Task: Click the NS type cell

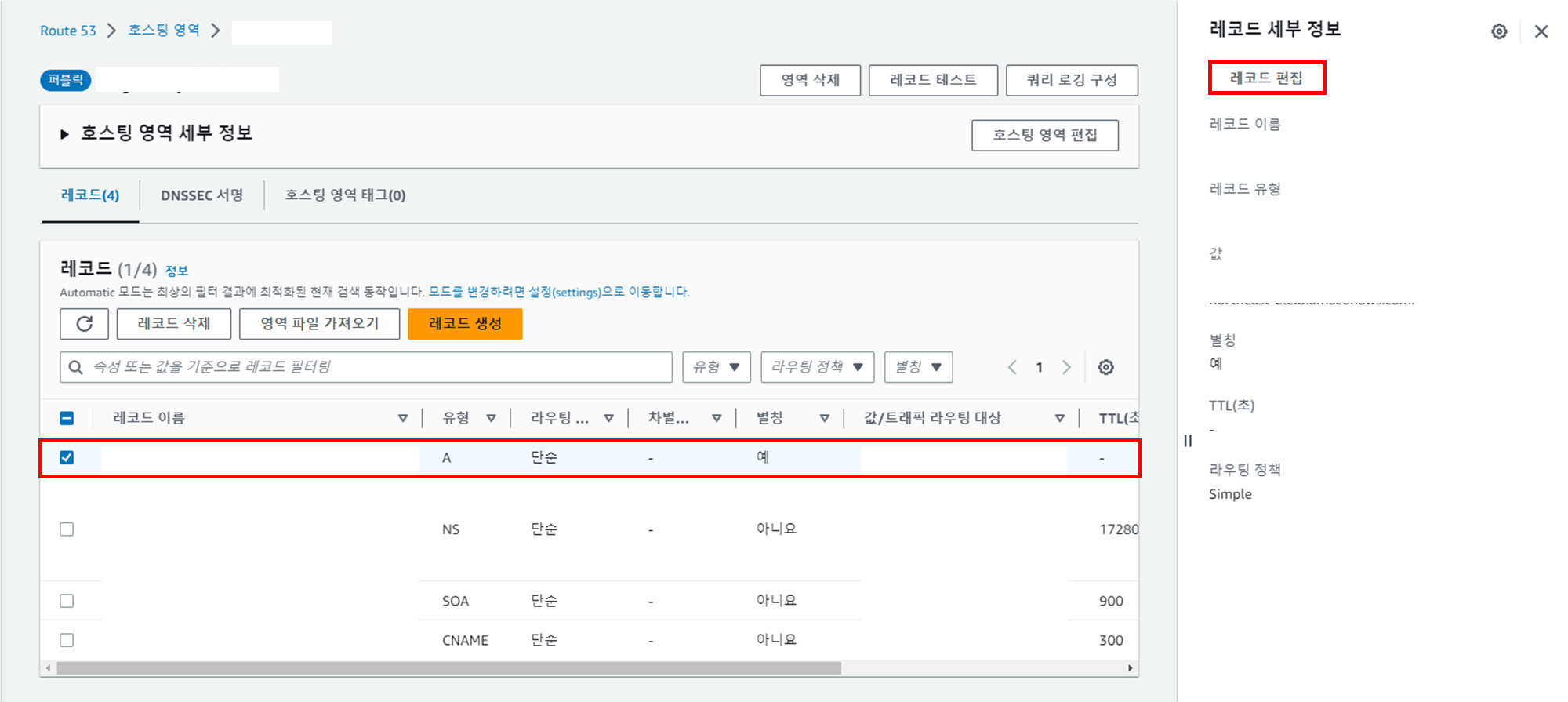Action: coord(451,529)
